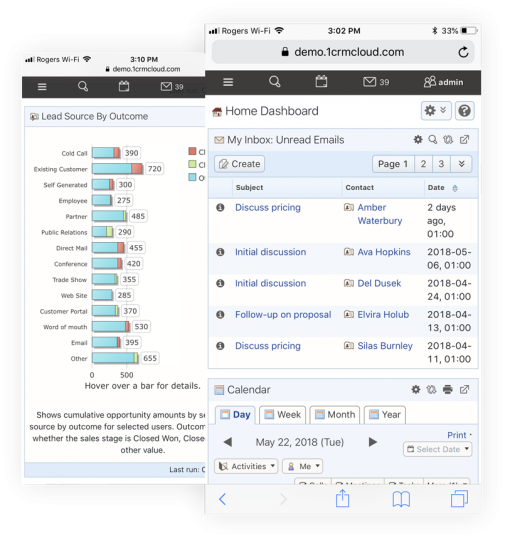The image size is (505, 538).
Task: Show info for Silas Burnley email row
Action: click(220, 346)
